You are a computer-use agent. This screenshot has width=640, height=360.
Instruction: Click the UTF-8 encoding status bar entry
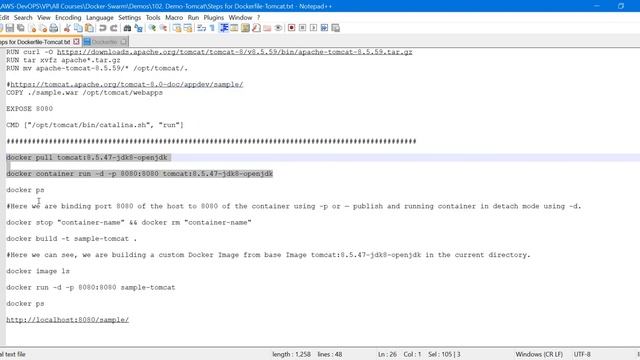[582, 354]
